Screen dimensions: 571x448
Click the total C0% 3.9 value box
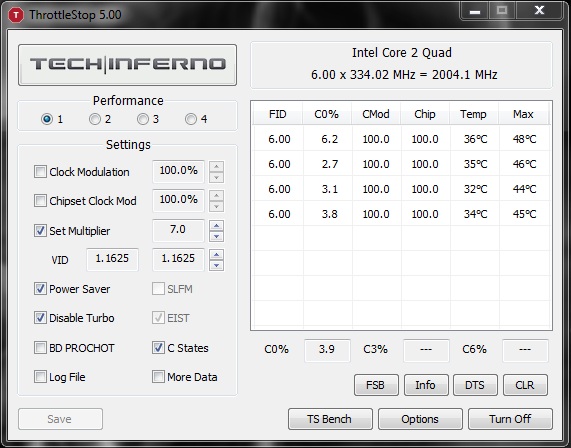coord(327,350)
